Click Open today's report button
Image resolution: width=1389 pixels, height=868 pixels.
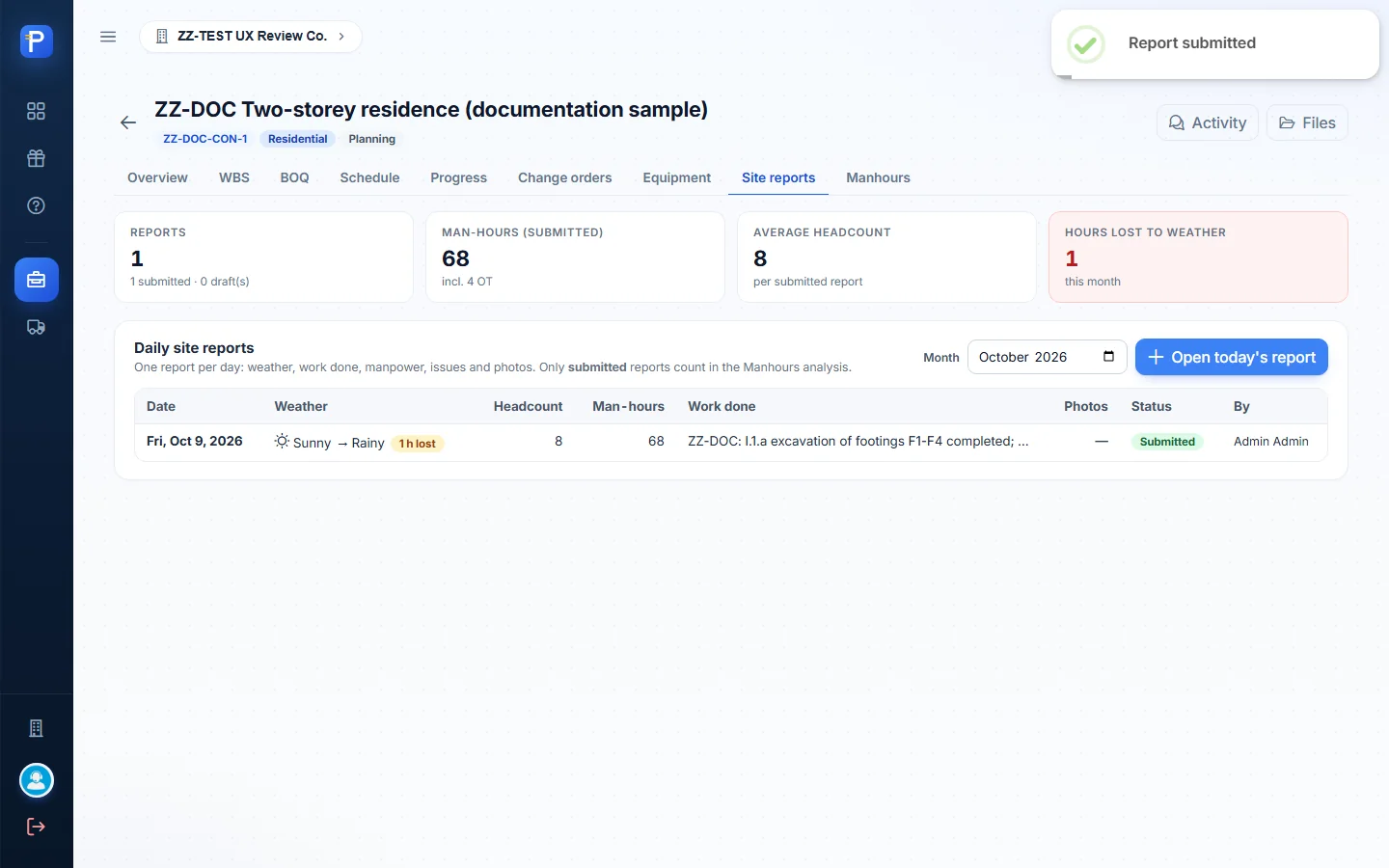pyautogui.click(x=1232, y=357)
